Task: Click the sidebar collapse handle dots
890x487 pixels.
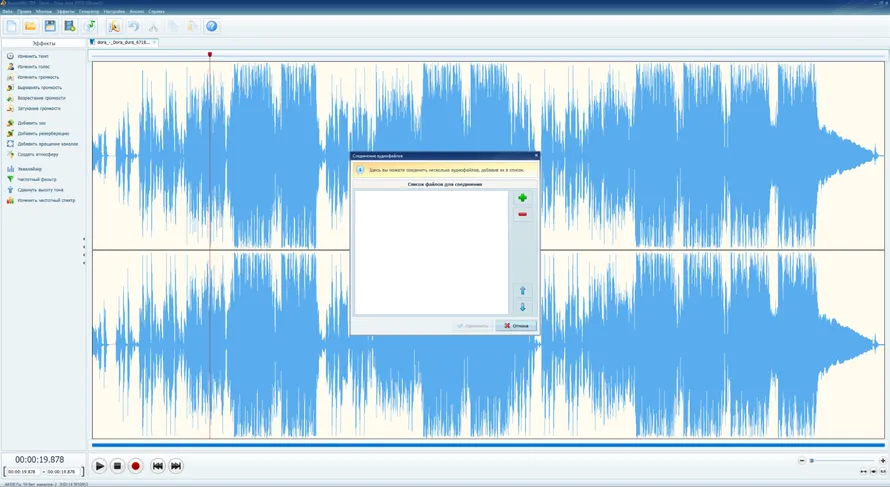Action: click(x=84, y=251)
